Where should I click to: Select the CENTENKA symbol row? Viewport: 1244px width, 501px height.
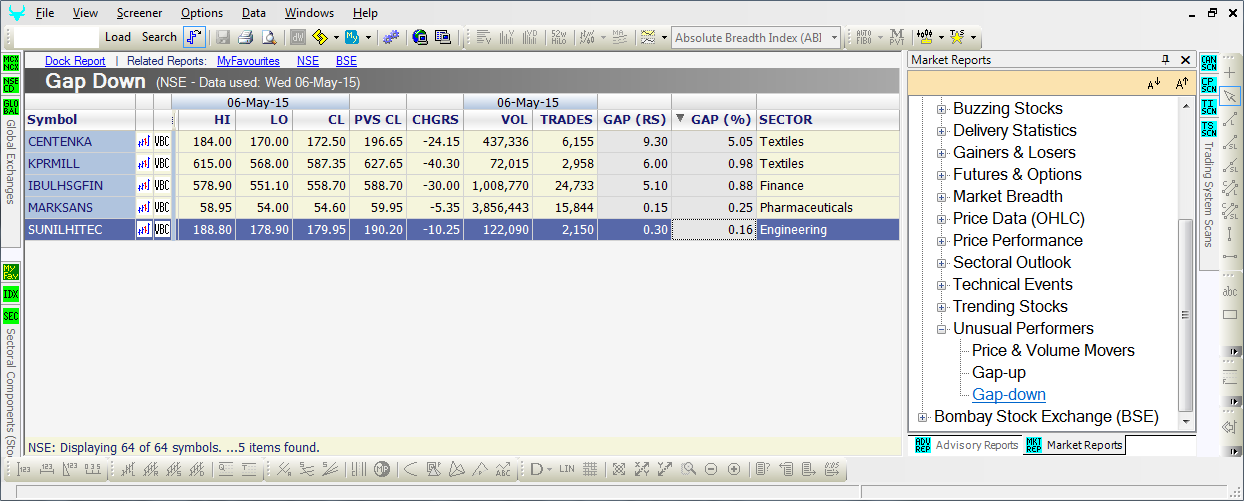pyautogui.click(x=462, y=141)
